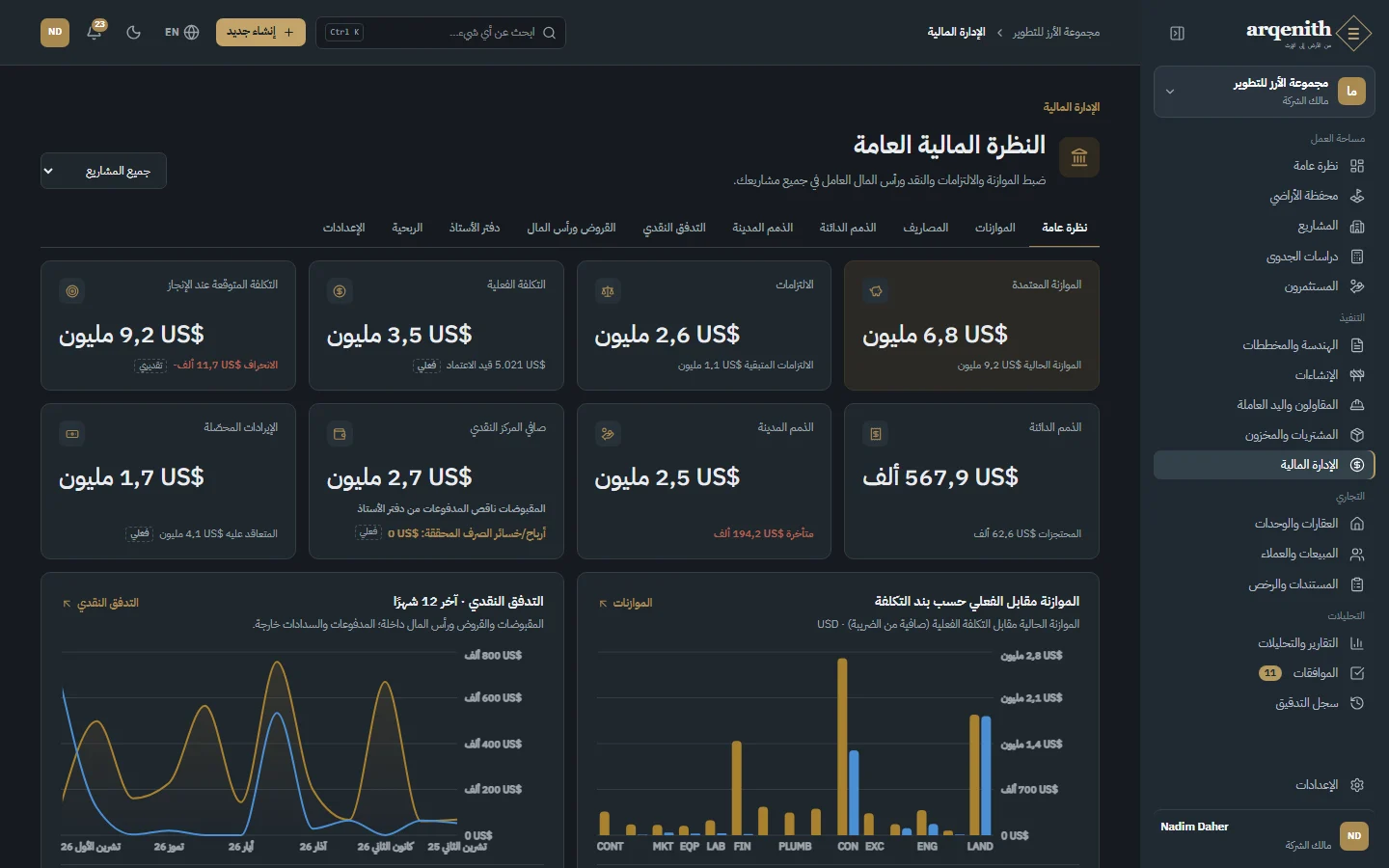This screenshot has width=1389, height=868.
Task: Open the القروض ورأس المال tab
Action: [x=571, y=228]
